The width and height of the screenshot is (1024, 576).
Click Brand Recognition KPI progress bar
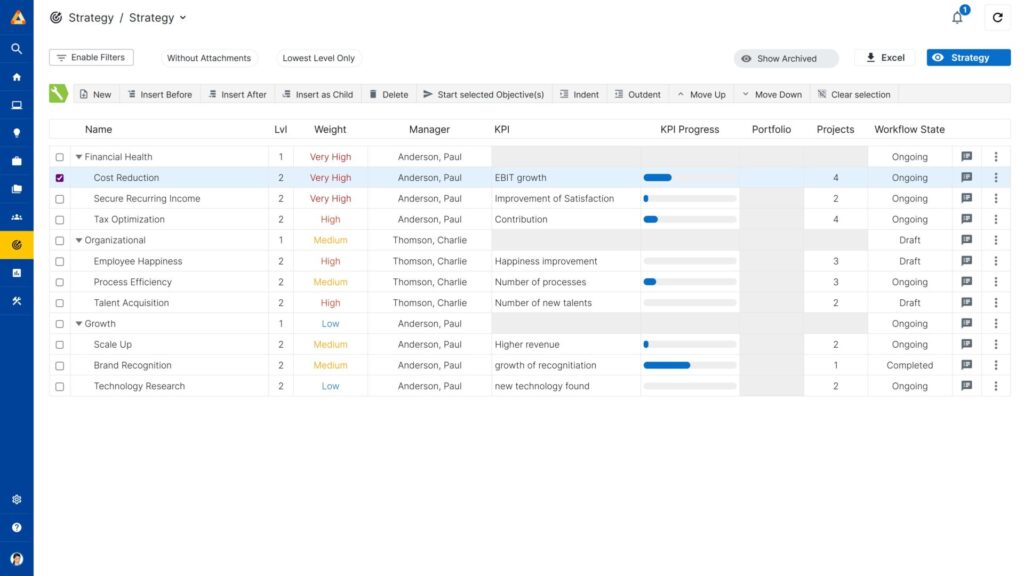pyautogui.click(x=690, y=365)
